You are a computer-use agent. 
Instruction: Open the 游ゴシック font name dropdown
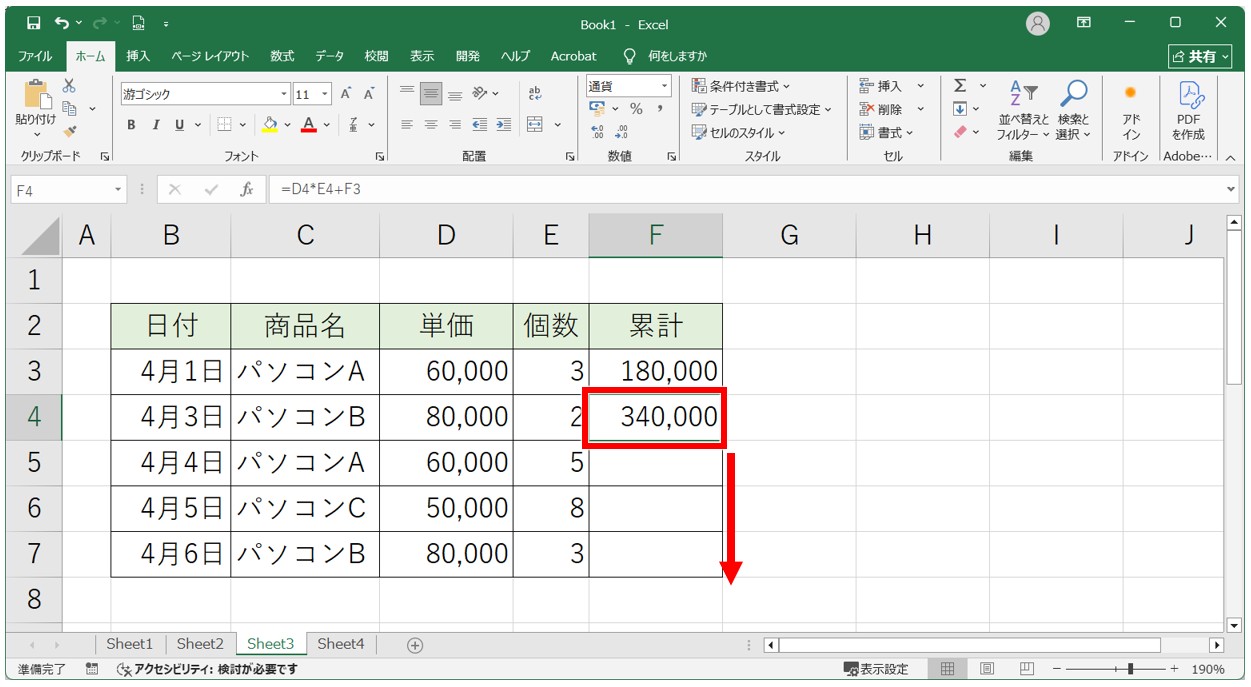[x=284, y=94]
